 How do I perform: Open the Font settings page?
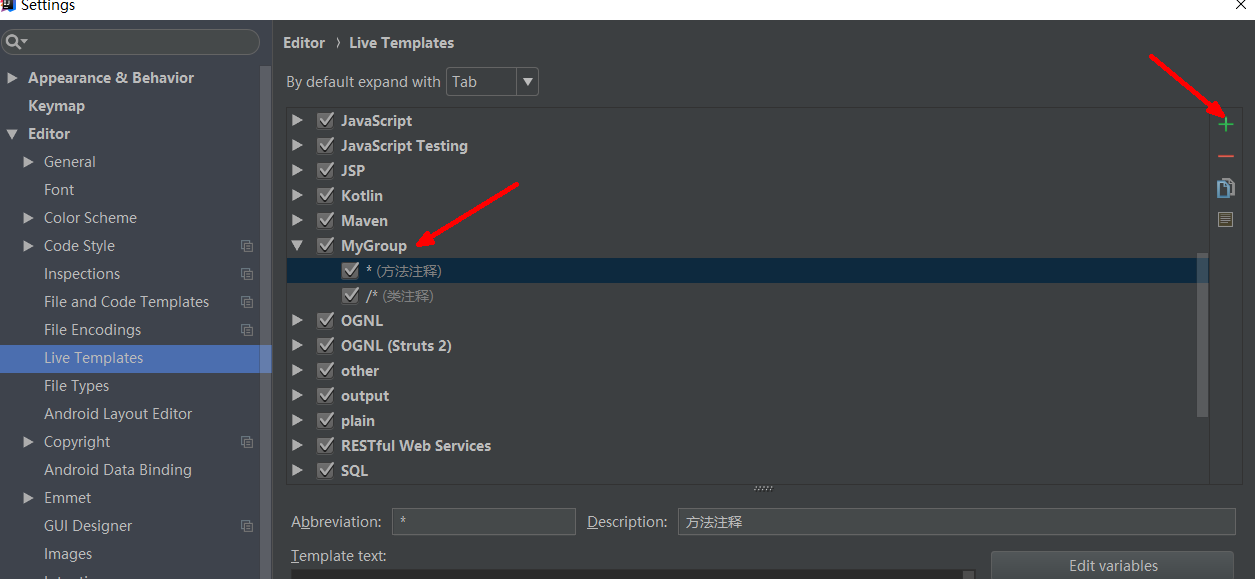click(x=59, y=190)
